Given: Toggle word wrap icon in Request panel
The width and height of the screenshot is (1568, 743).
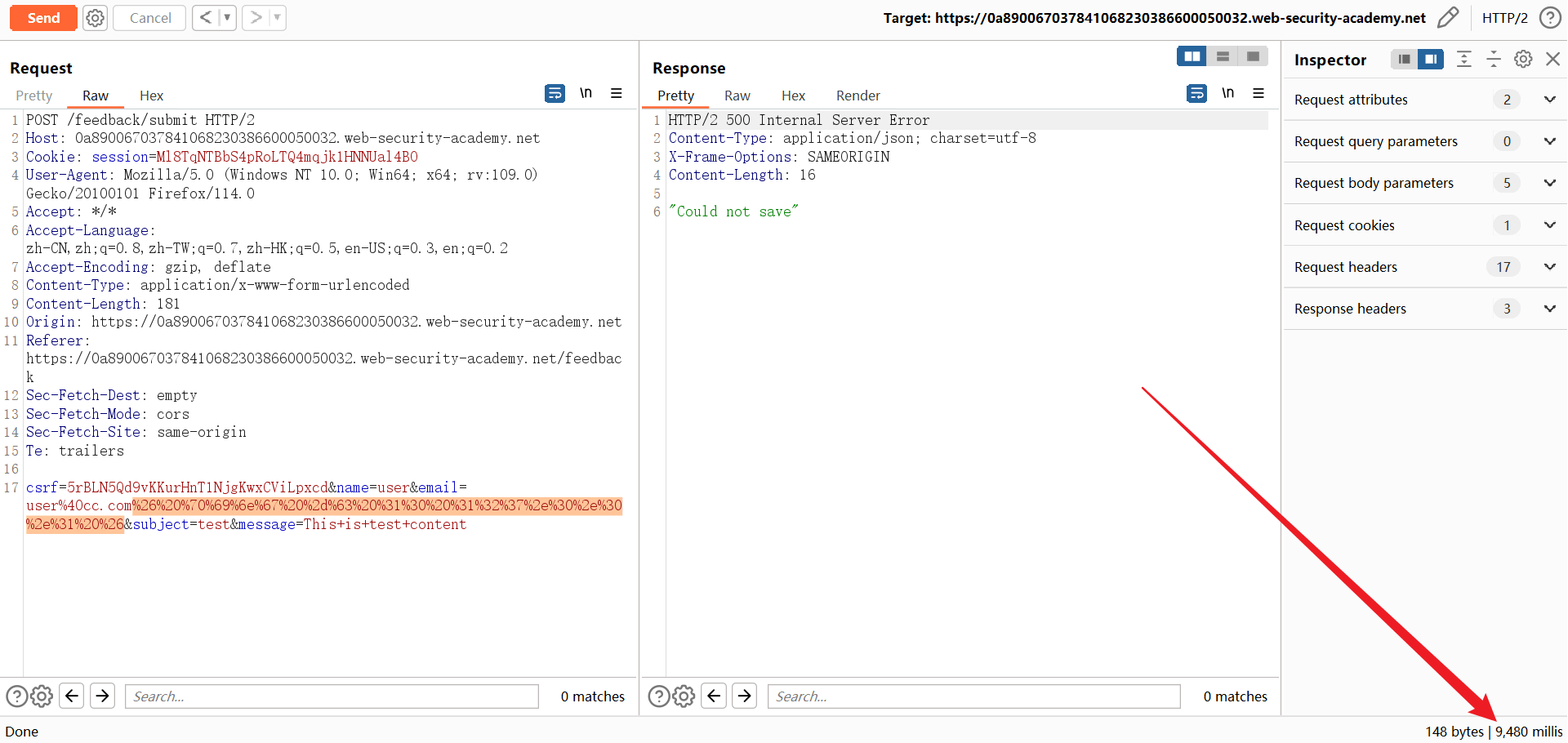Looking at the screenshot, I should 555,94.
